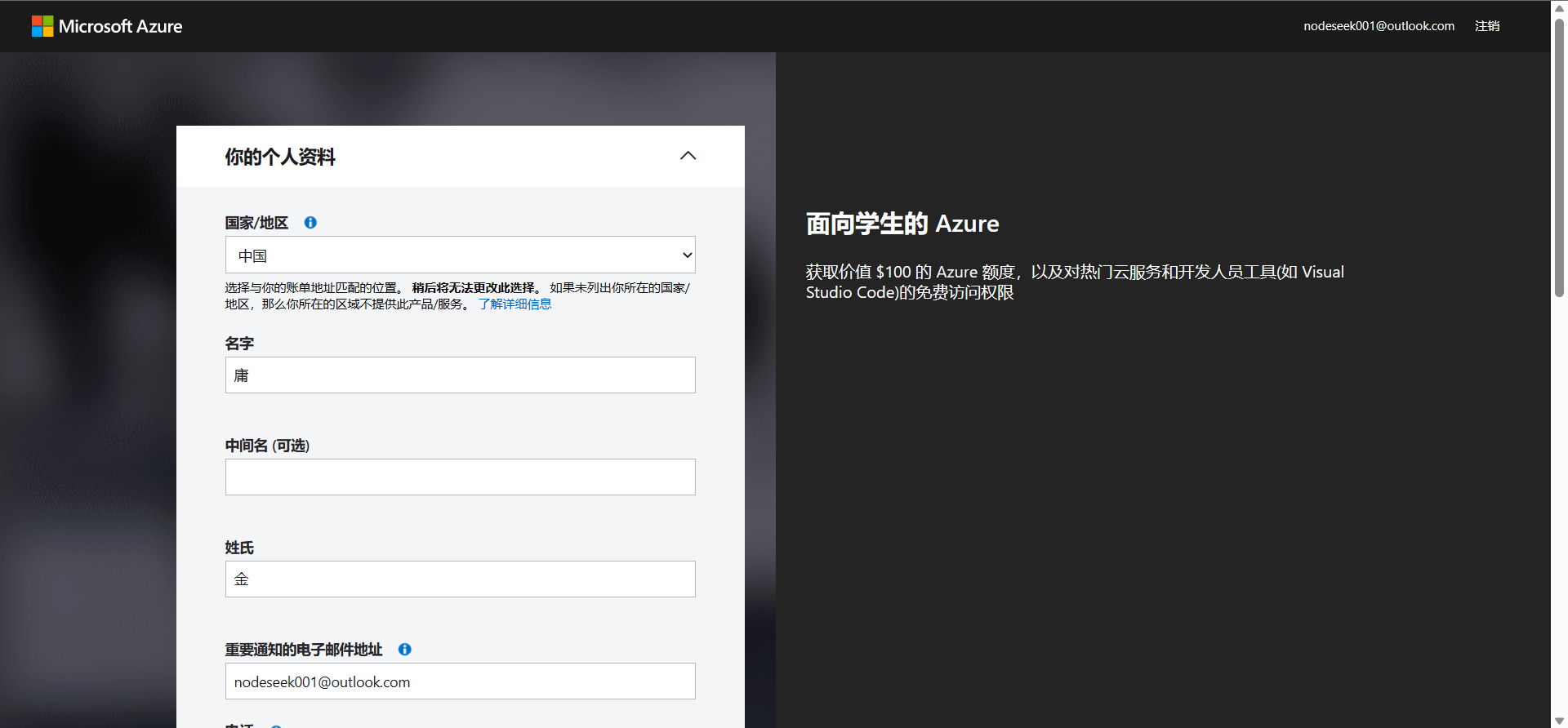
Task: Click the Microsoft Azure brand text
Action: click(121, 26)
